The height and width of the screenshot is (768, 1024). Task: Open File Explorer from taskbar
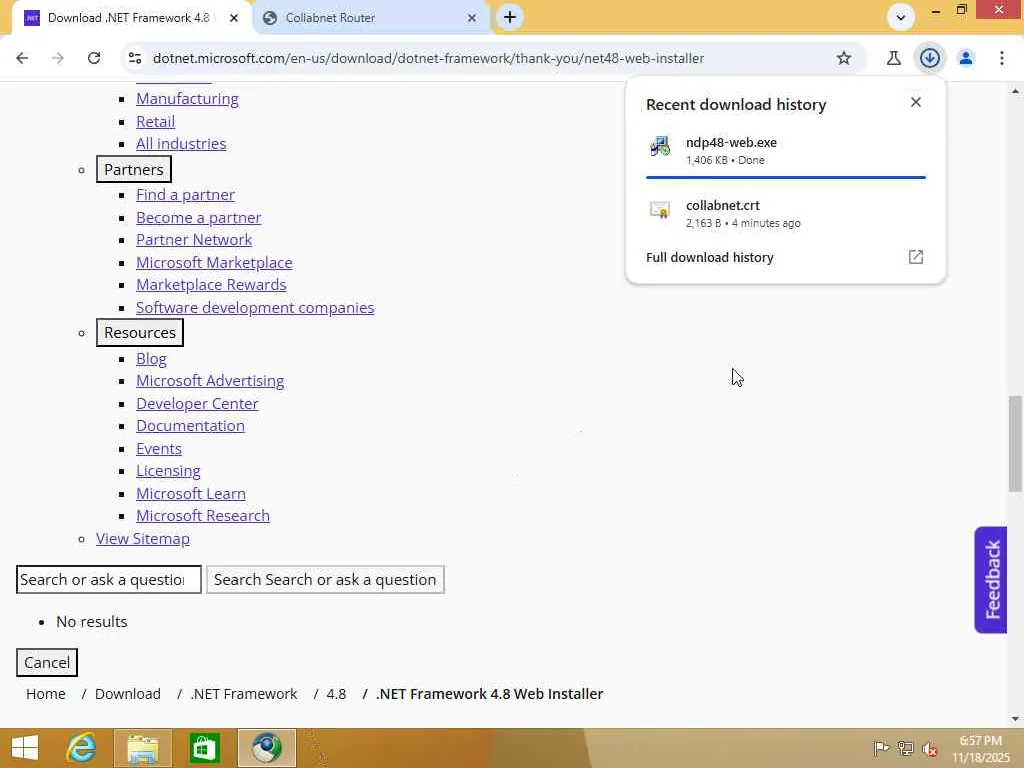tap(142, 748)
